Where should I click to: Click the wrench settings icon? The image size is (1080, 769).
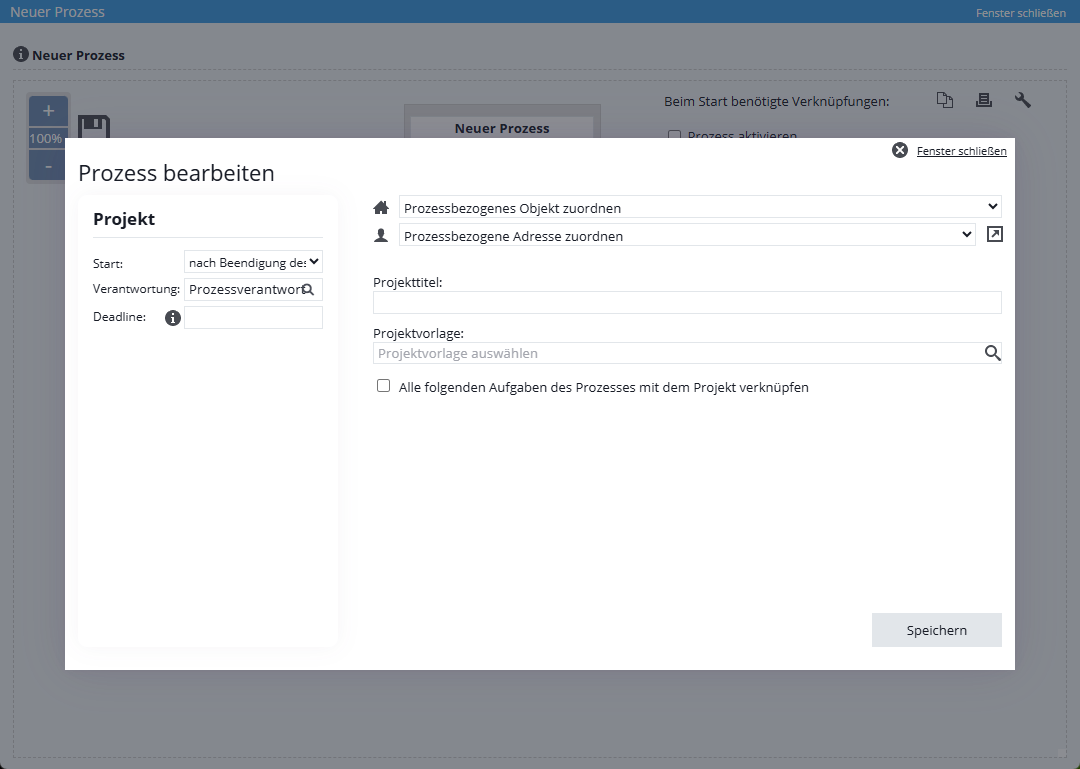pos(1022,100)
